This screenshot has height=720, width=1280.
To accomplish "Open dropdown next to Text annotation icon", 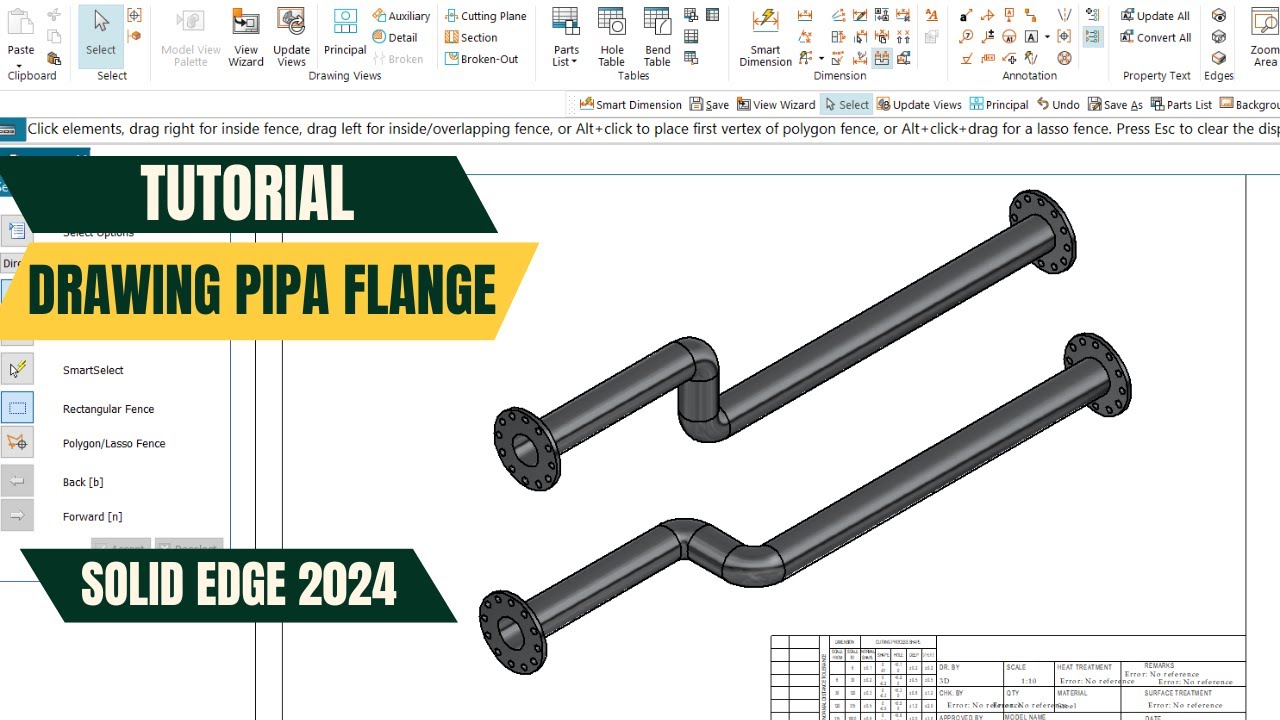I will (x=1047, y=37).
